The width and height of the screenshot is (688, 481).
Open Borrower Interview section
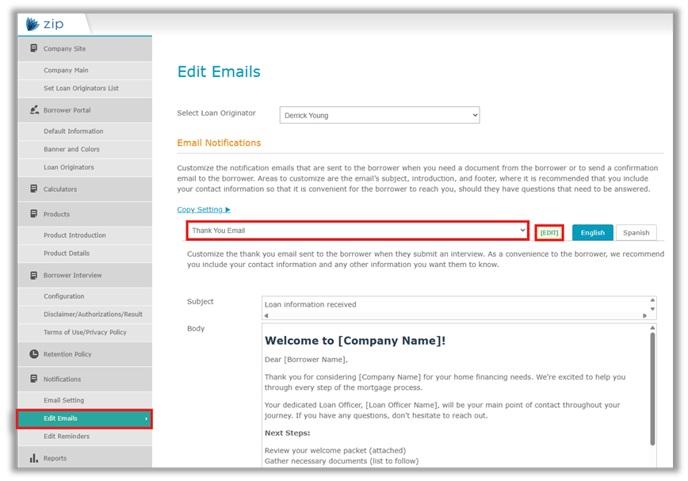click(x=85, y=275)
